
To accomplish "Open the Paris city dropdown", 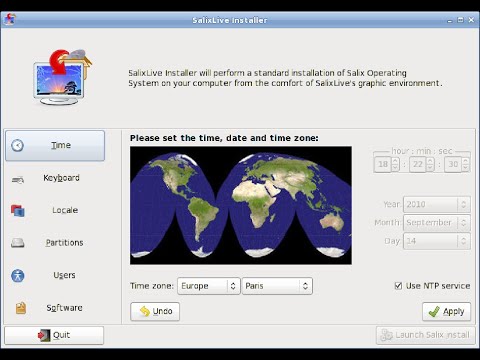I will pos(277,286).
